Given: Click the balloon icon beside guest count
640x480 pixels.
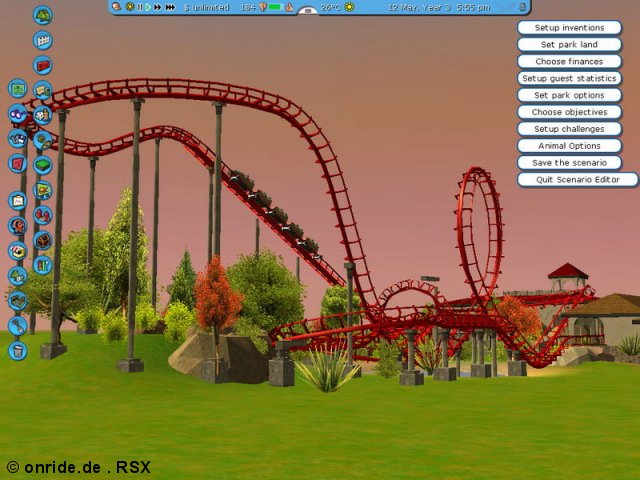Looking at the screenshot, I should (262, 7).
